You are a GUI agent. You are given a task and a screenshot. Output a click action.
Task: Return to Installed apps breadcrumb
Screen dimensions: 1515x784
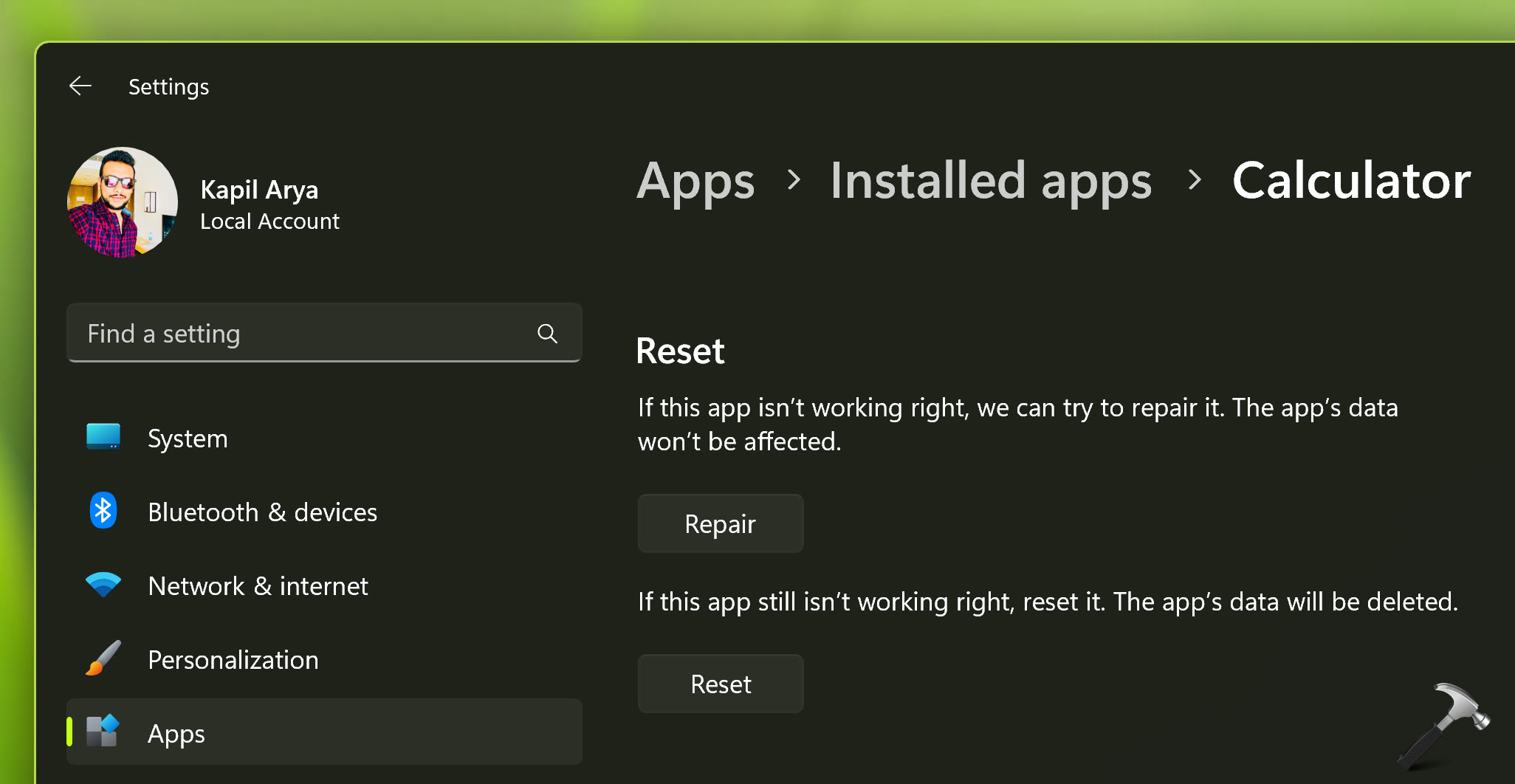pos(991,181)
